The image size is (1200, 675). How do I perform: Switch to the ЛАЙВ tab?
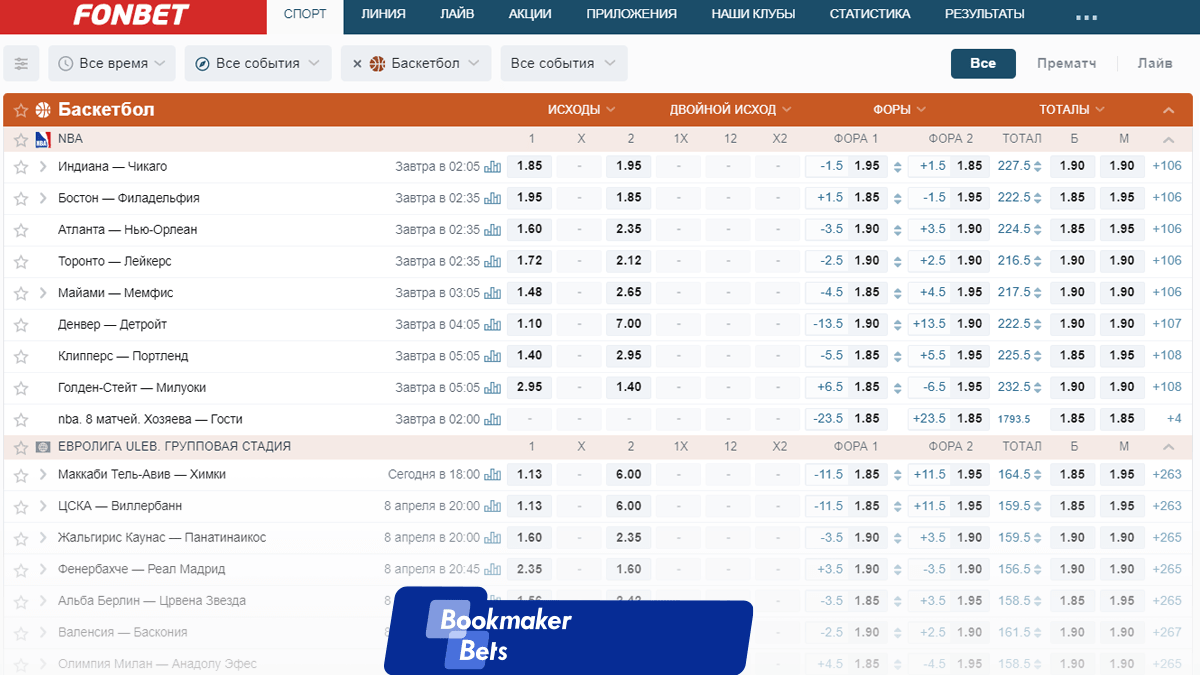tap(457, 14)
